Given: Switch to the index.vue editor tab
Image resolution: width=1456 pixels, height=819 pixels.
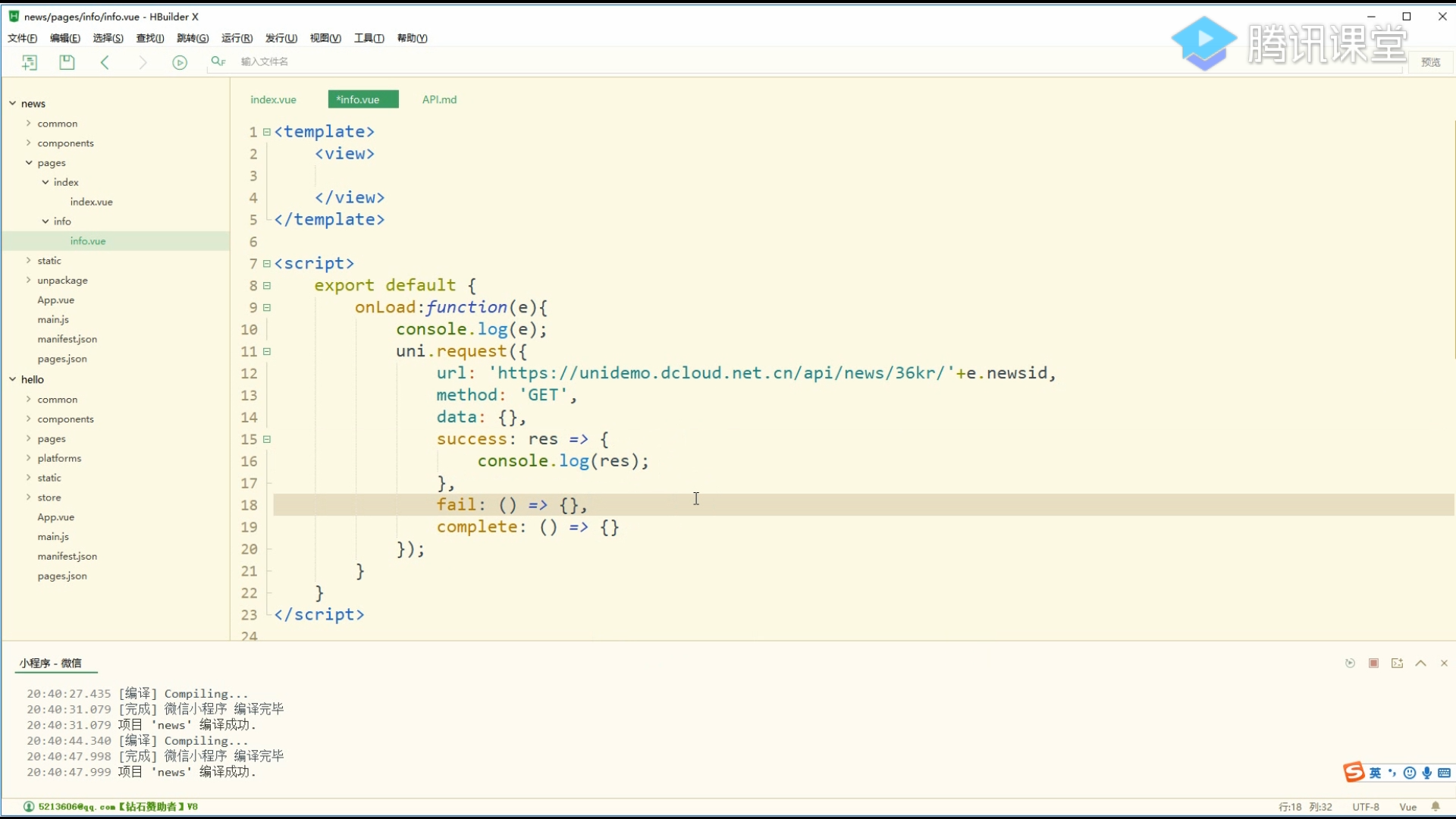Looking at the screenshot, I should coord(273,99).
